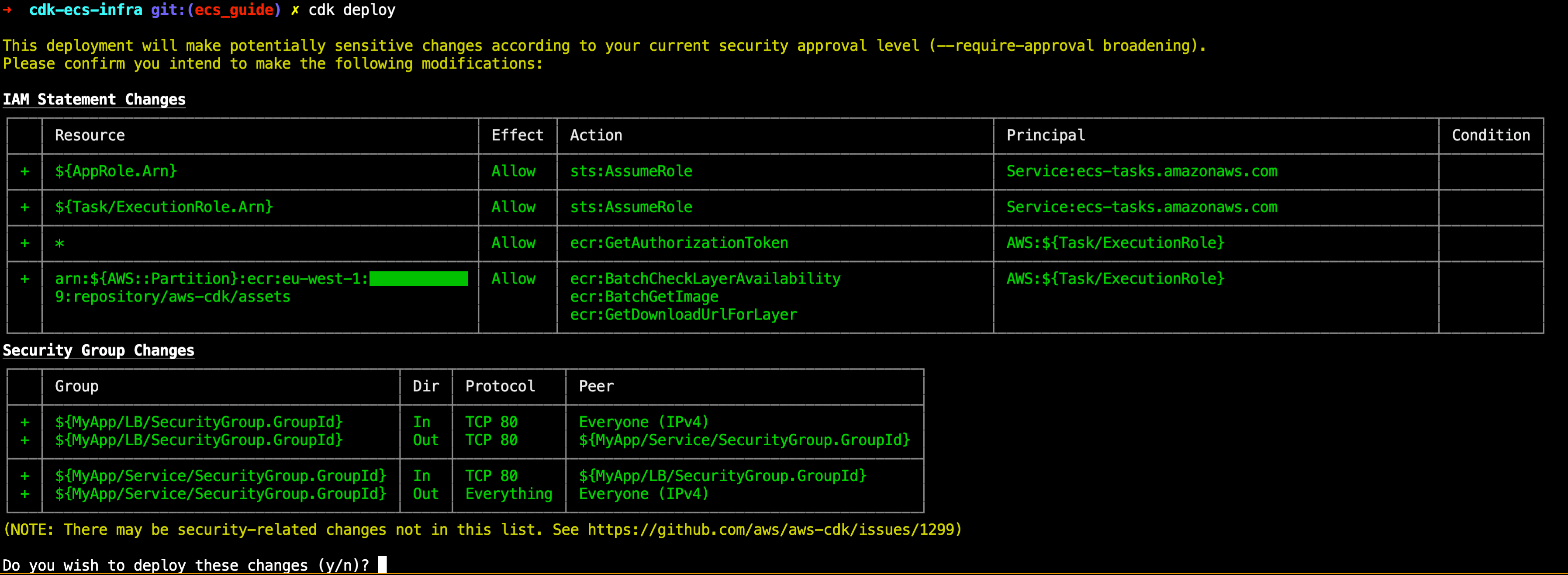
Task: Select the ecr:GetAuthorizationToken action text
Action: point(679,243)
